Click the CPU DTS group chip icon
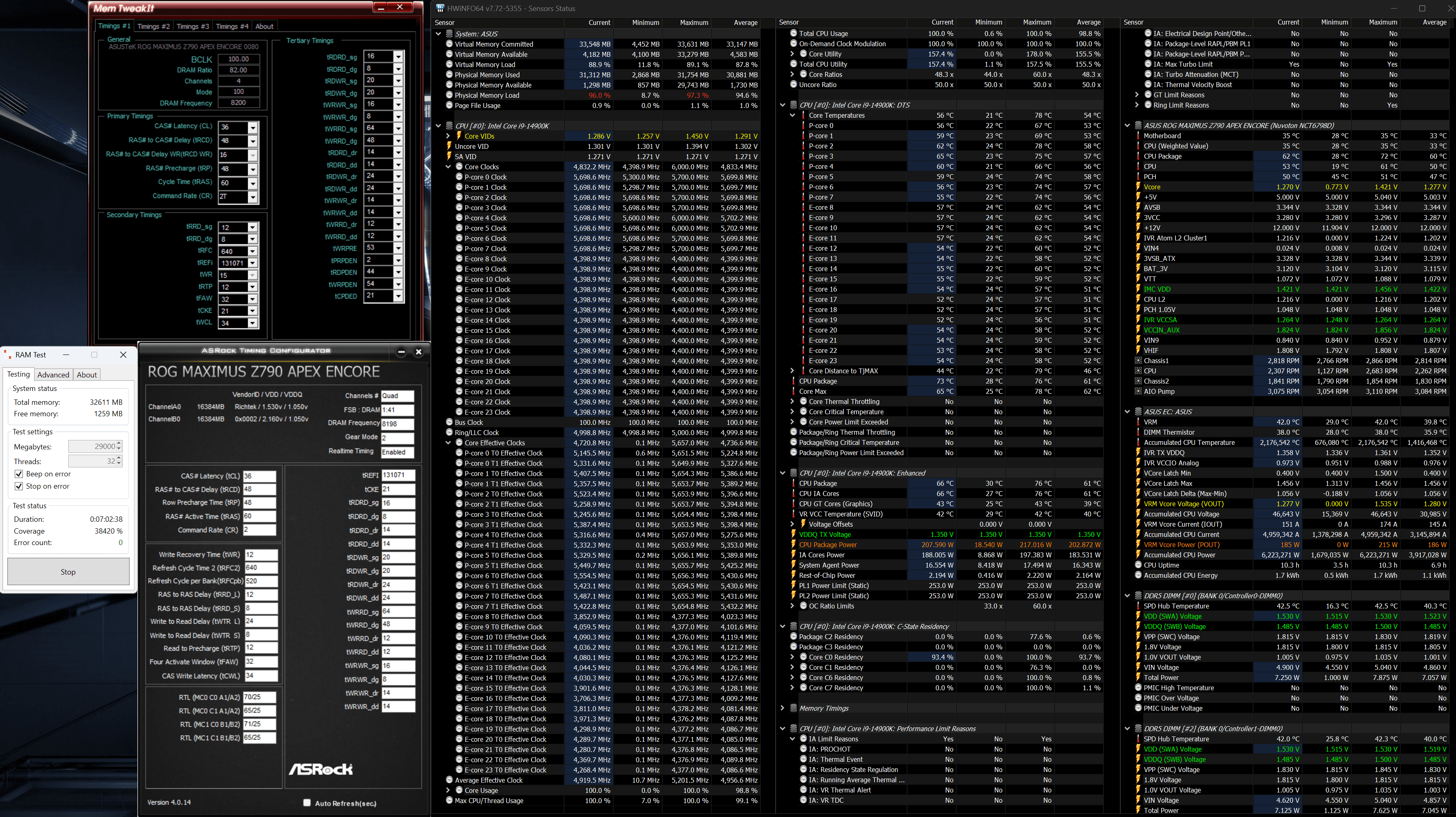 [x=794, y=105]
